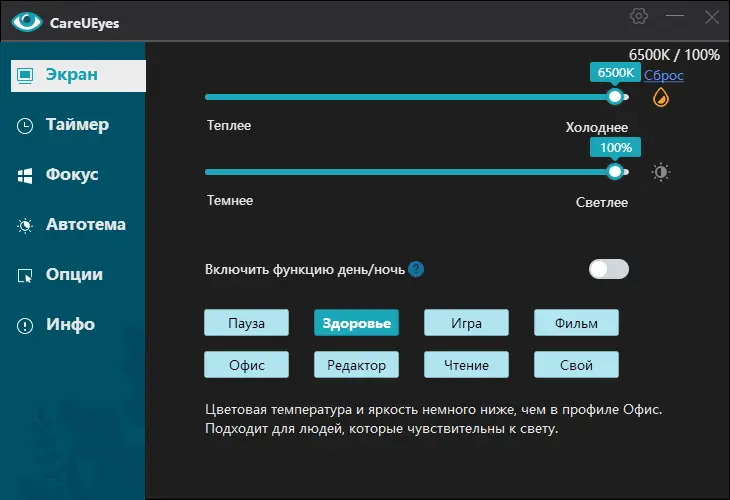Viewport: 730px width, 500px height.
Task: Select the Чтение preset
Action: click(466, 365)
